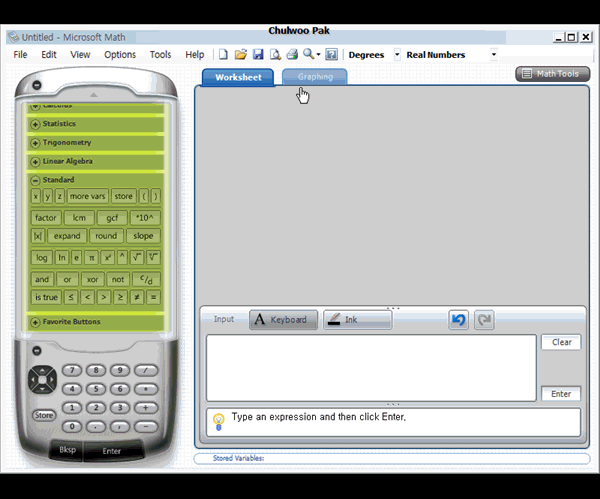Image resolution: width=600 pixels, height=499 pixels.
Task: Open the Real Numbers dropdown
Action: coord(494,54)
